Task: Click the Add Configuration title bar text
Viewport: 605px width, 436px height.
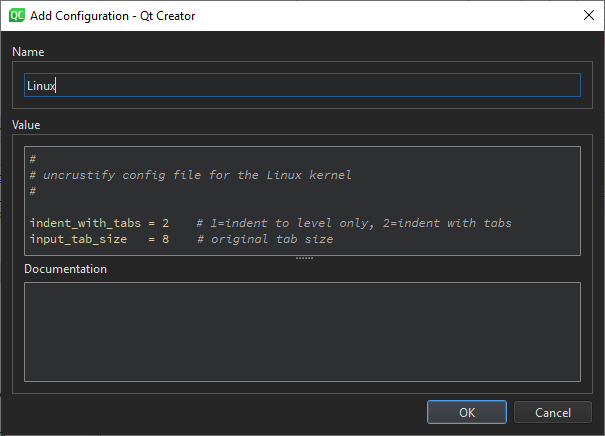Action: point(115,14)
